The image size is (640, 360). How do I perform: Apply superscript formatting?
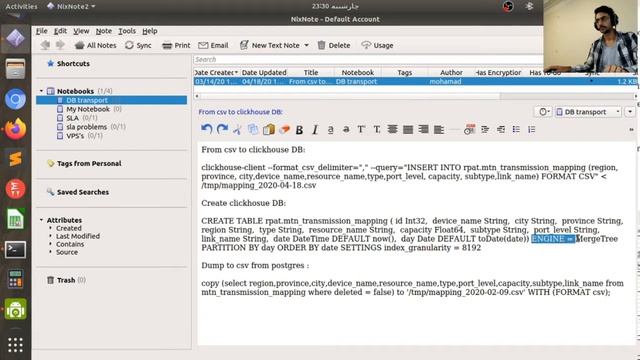(x=361, y=129)
